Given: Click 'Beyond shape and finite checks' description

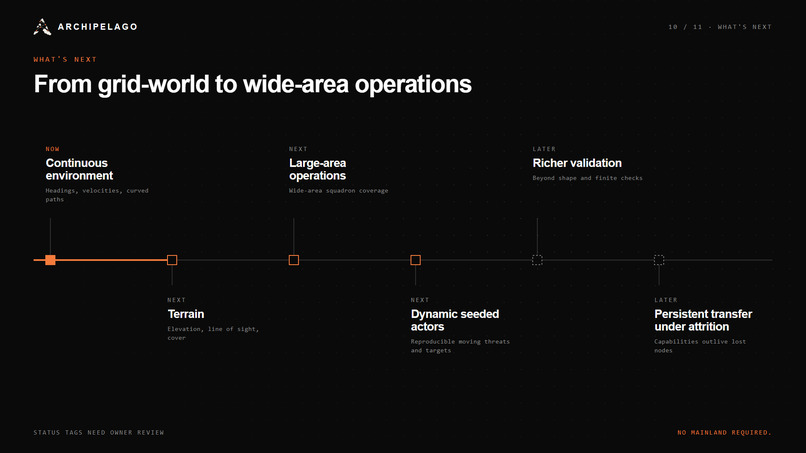Looking at the screenshot, I should 588,178.
